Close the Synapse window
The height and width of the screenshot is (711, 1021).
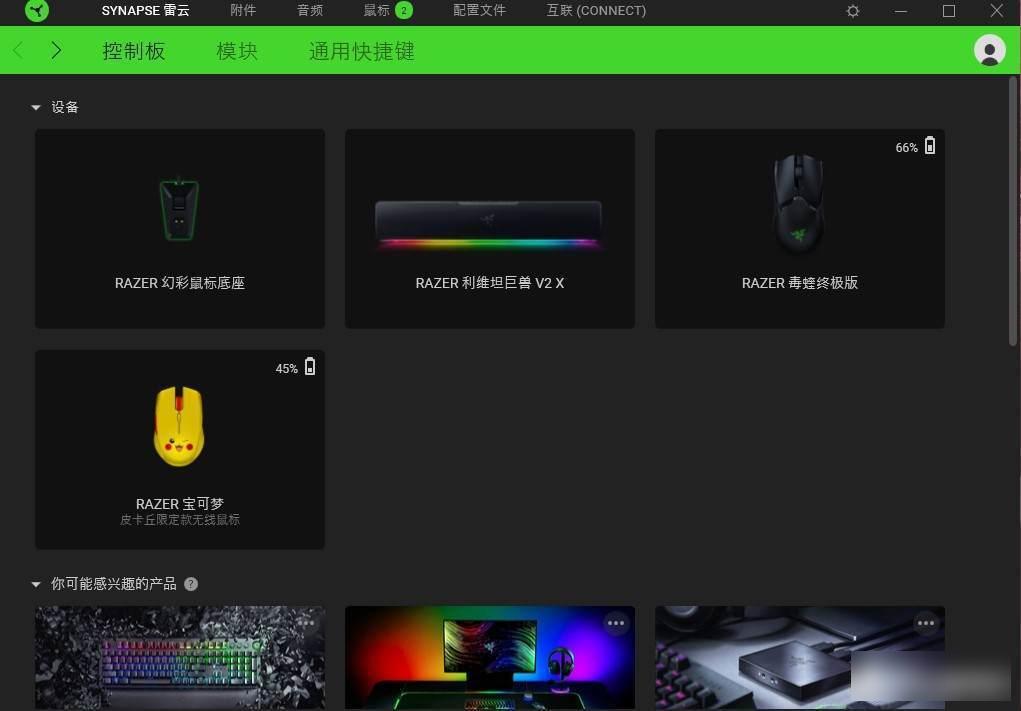996,11
